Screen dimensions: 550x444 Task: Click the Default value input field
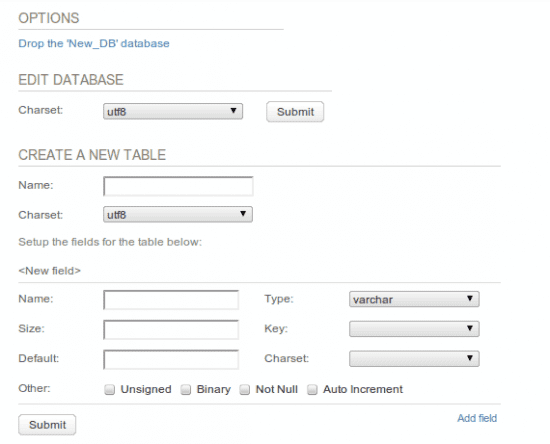(x=171, y=359)
